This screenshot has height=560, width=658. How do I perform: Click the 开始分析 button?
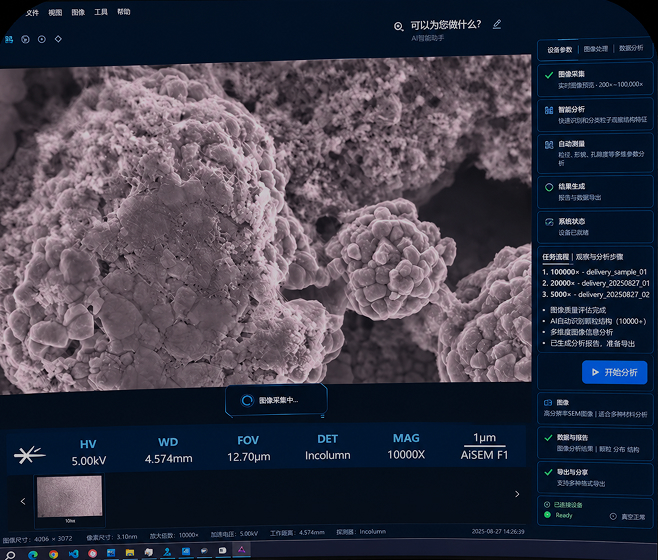coord(614,372)
